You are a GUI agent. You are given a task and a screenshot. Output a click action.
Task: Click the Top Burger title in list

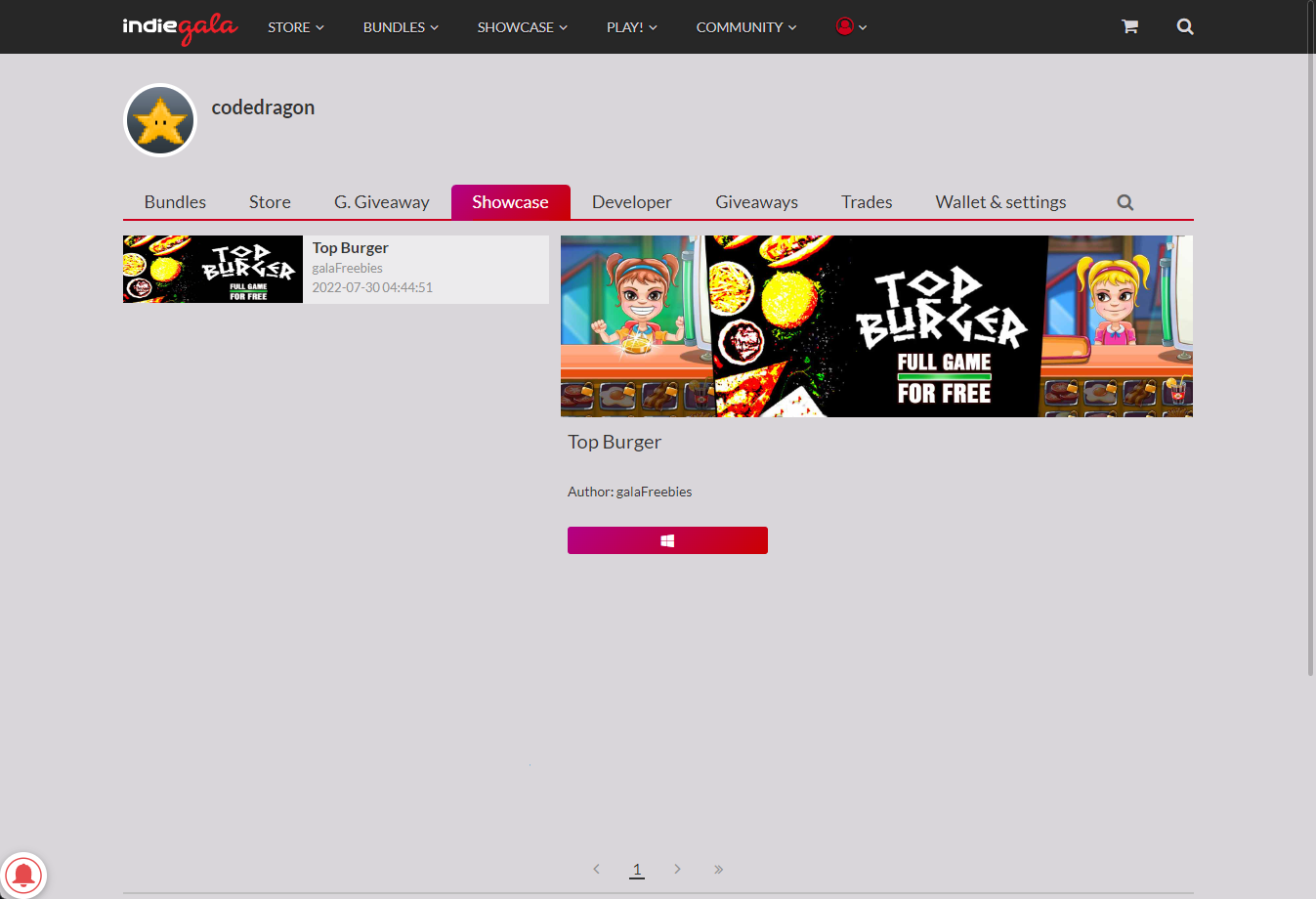pos(351,248)
